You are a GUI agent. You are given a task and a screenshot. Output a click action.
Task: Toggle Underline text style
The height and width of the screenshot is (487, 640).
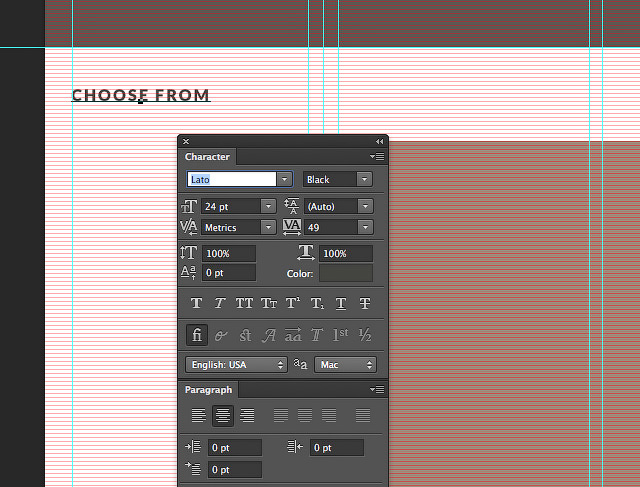pyautogui.click(x=341, y=303)
